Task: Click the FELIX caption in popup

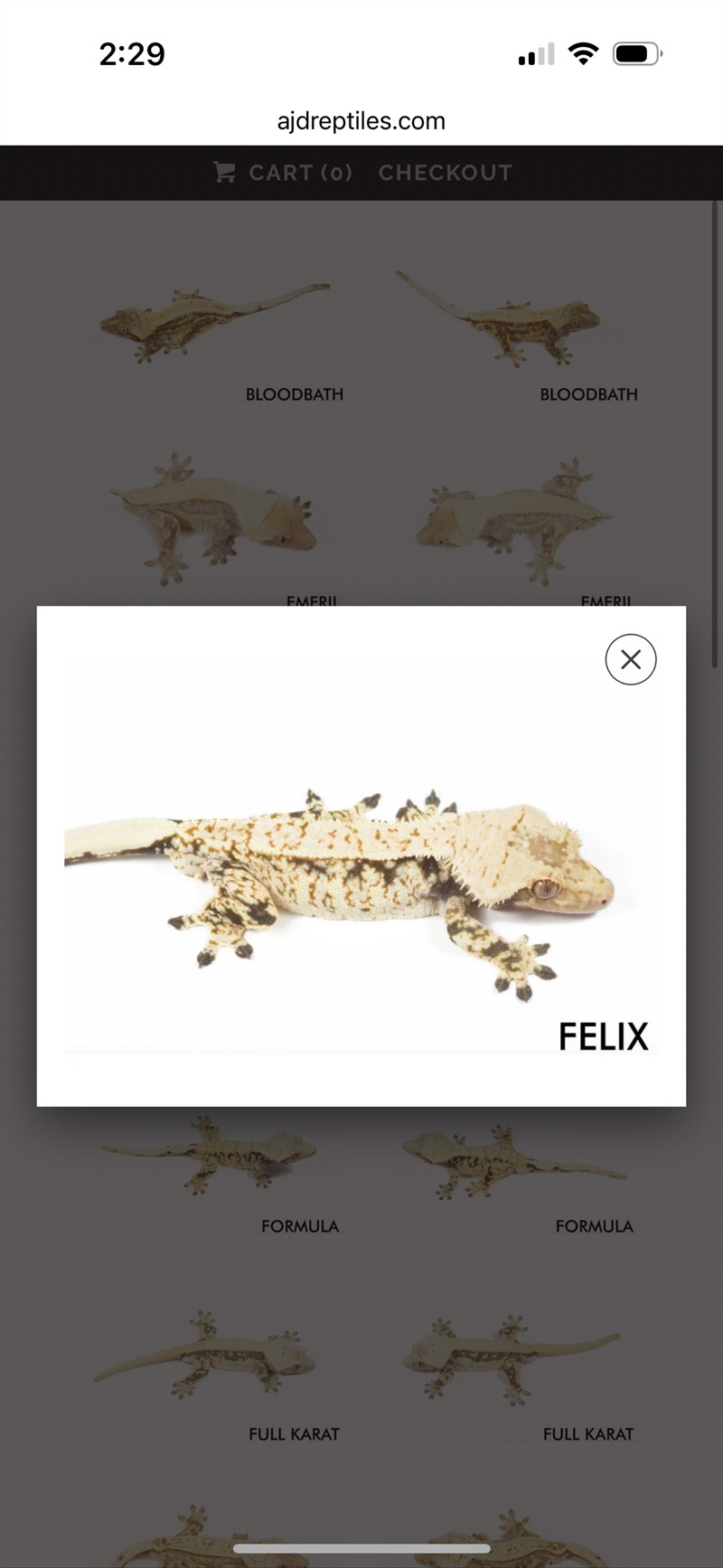Action: click(603, 1036)
